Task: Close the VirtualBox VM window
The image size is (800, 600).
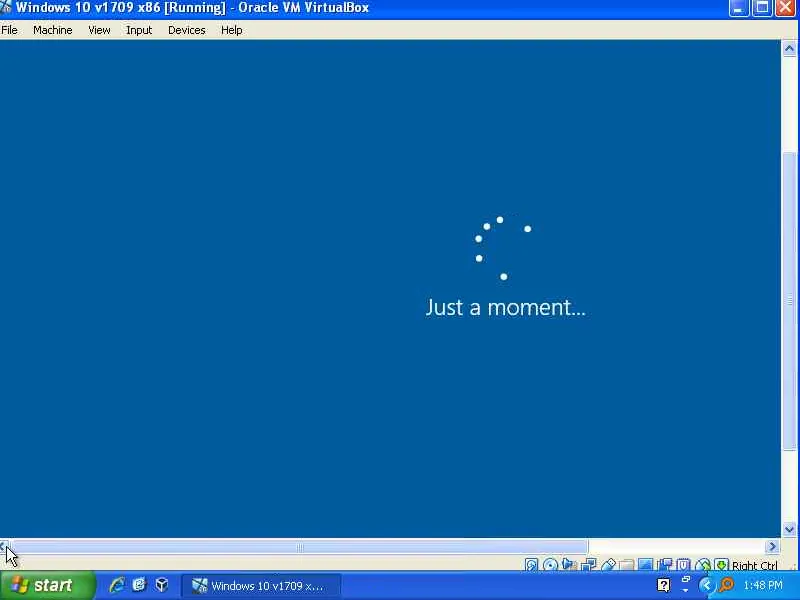Action: point(786,8)
